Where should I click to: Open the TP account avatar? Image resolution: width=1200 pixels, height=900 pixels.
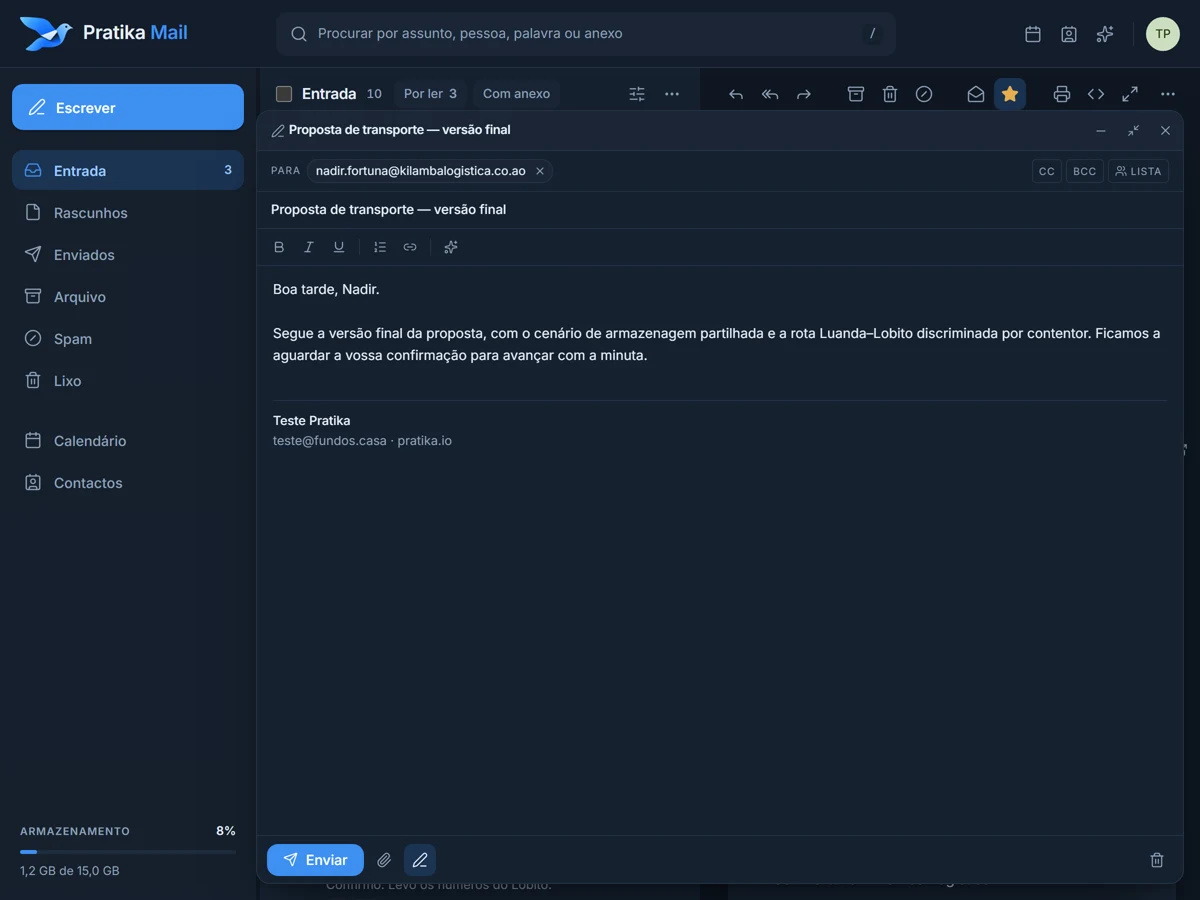pos(1162,34)
